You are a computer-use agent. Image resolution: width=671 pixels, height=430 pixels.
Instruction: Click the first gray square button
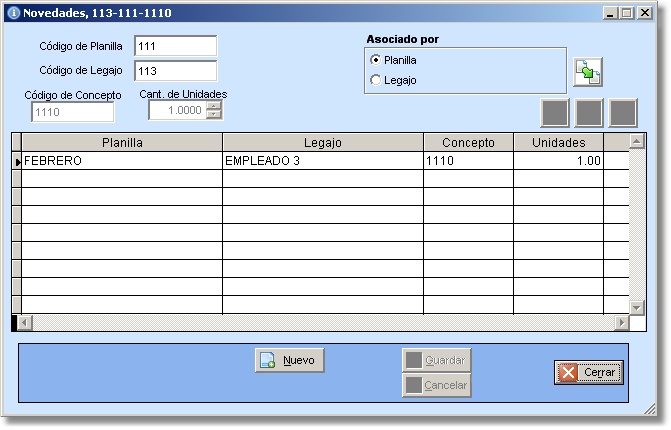pos(555,113)
